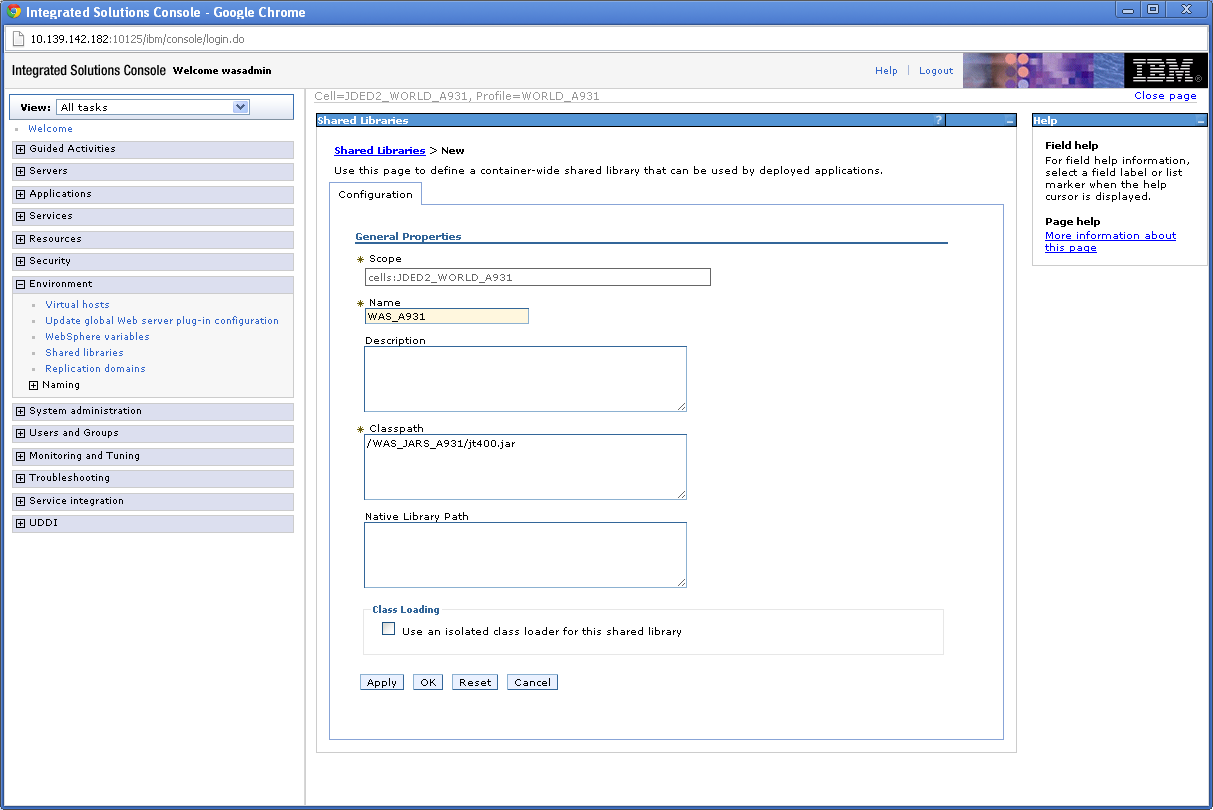Expand the Security section
This screenshot has width=1213, height=810.
[21, 261]
